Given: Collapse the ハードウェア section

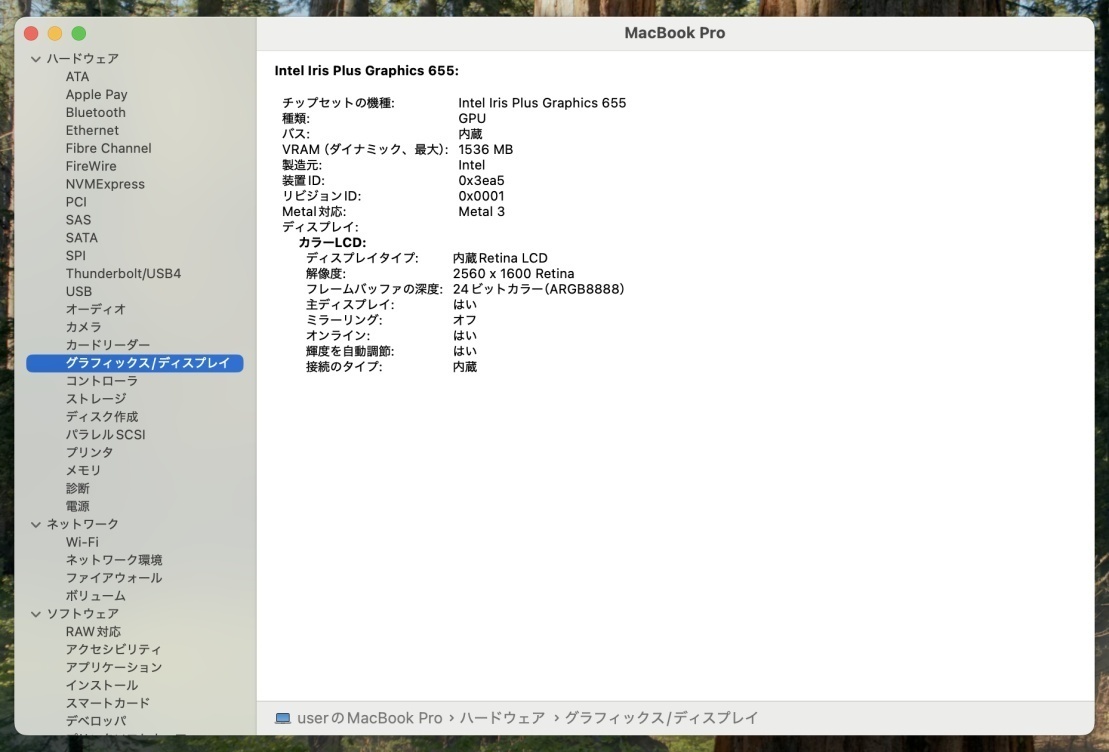Looking at the screenshot, I should click(36, 59).
